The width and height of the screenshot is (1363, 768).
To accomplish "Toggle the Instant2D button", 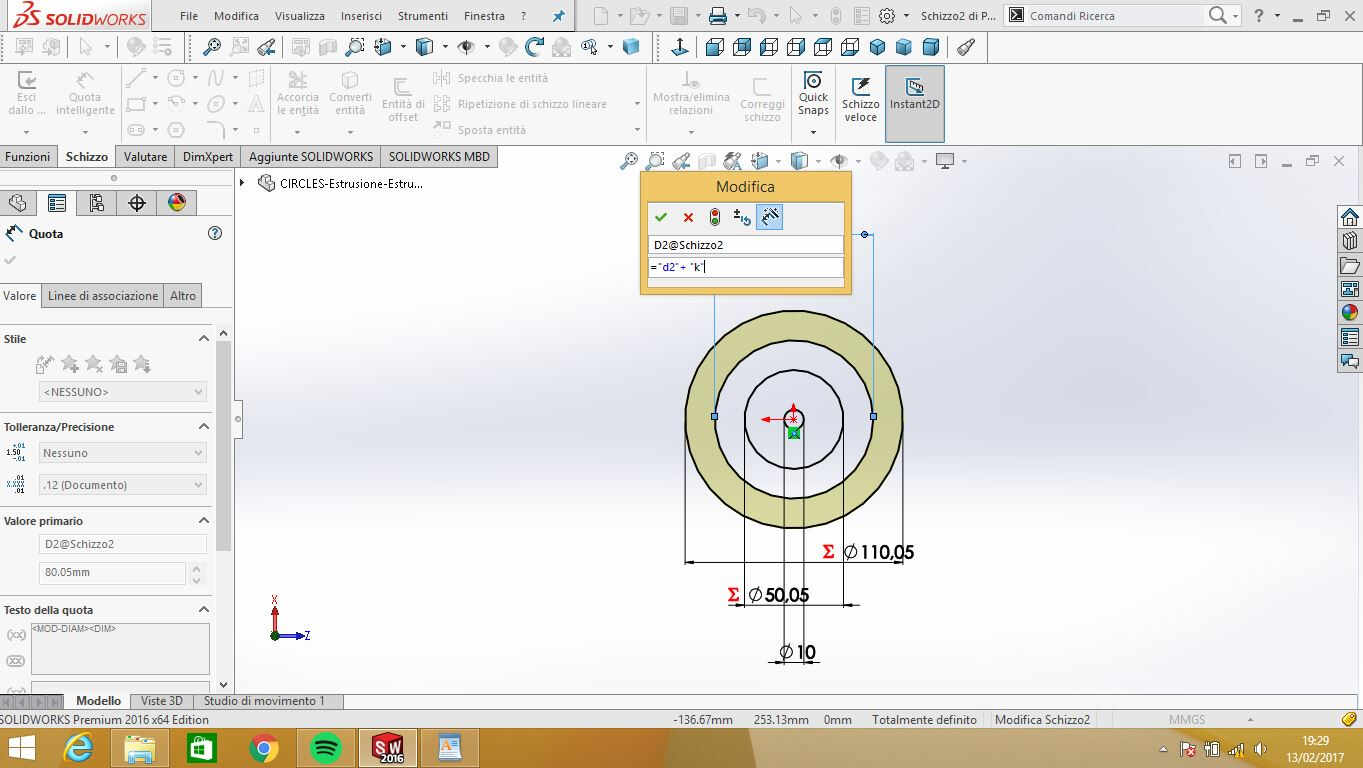I will 914,103.
